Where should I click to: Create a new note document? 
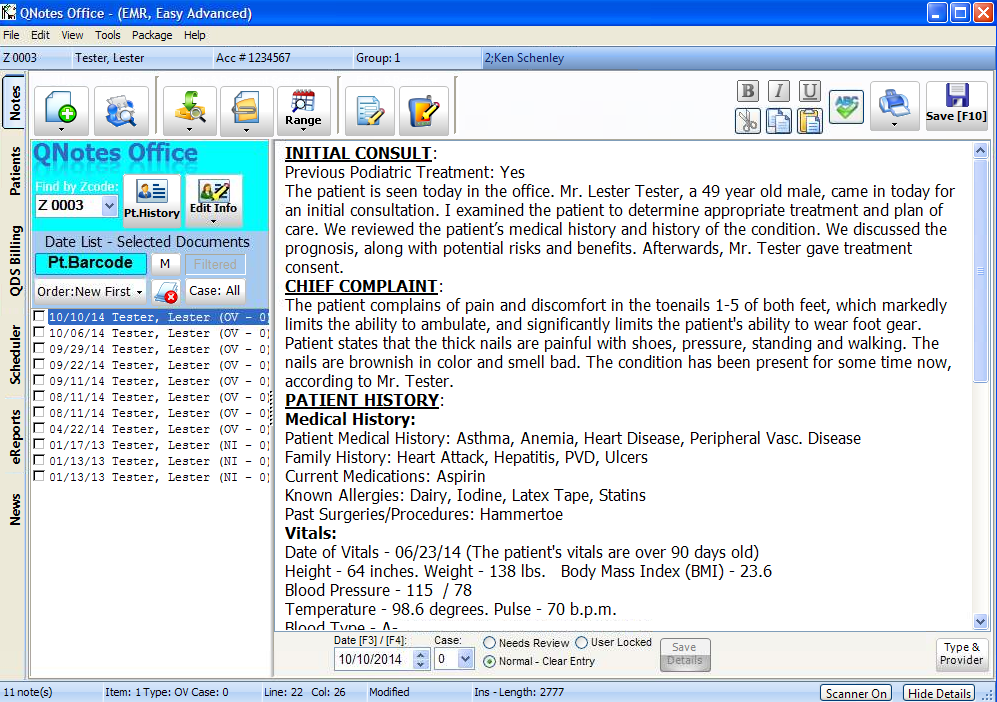[x=61, y=107]
